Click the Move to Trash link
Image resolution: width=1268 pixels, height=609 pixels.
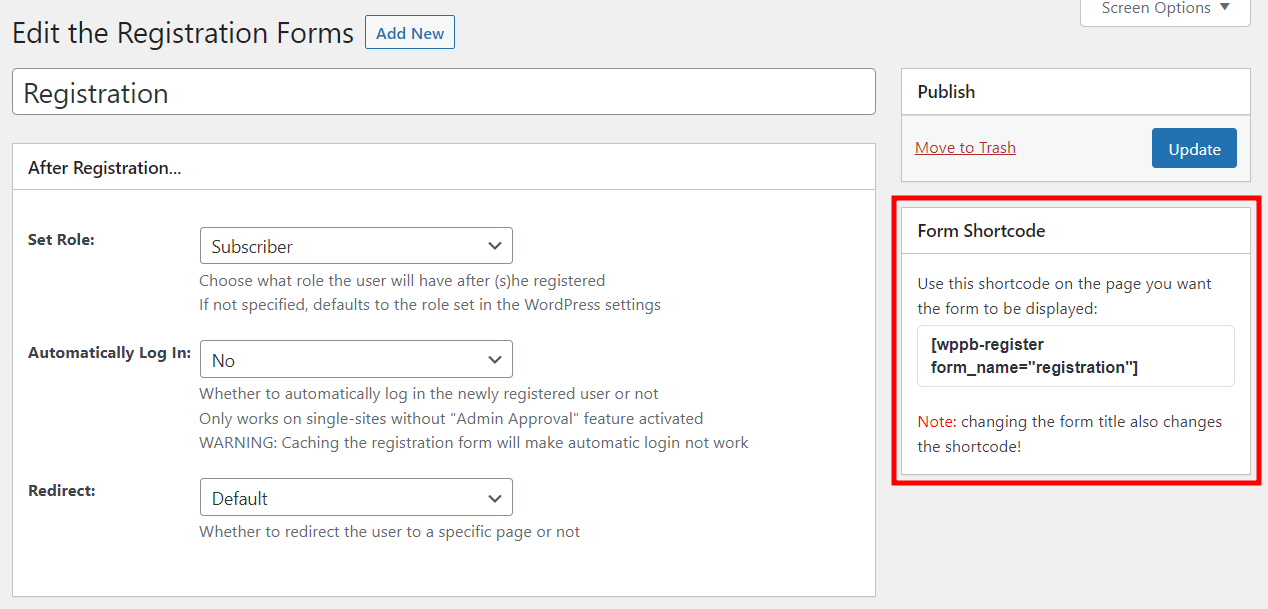pos(965,148)
